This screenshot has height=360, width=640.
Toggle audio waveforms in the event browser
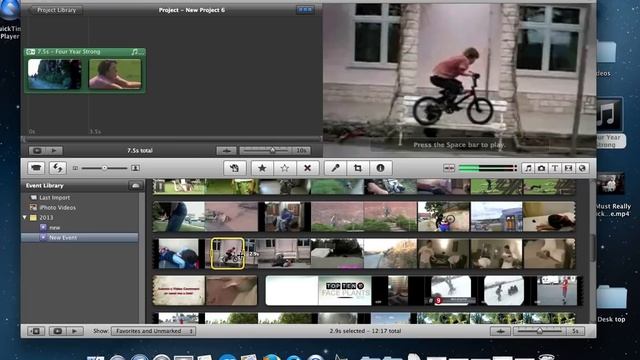coord(500,331)
